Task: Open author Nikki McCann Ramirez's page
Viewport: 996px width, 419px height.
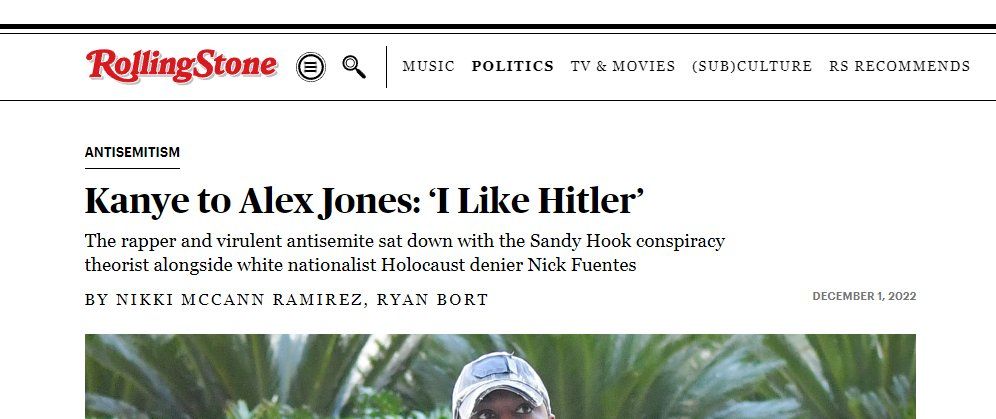Action: [x=236, y=299]
